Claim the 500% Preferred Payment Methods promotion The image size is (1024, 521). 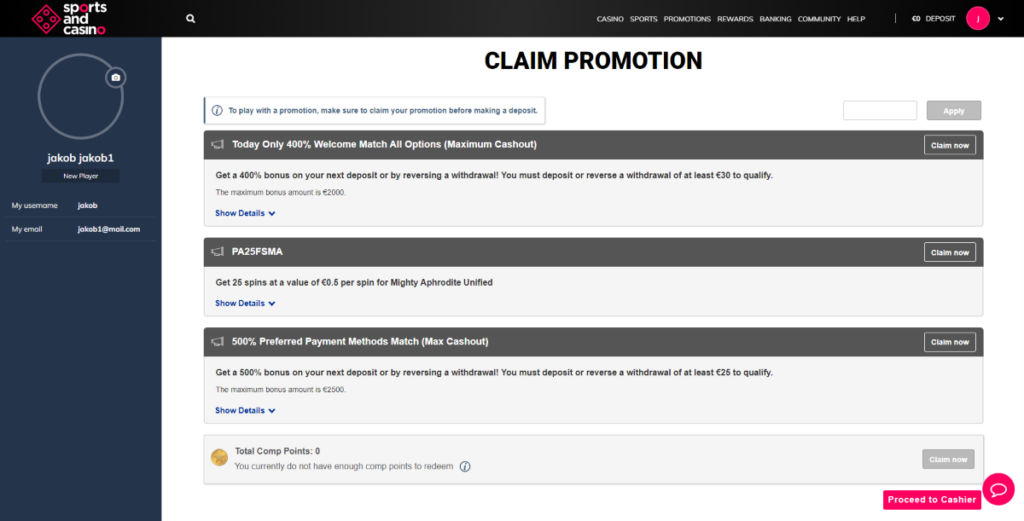[x=950, y=342]
